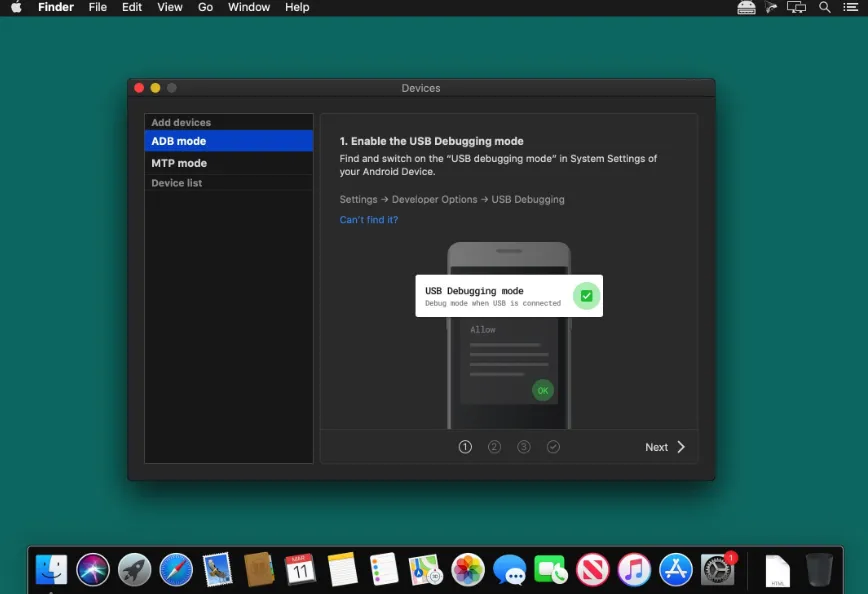The height and width of the screenshot is (594, 868).
Task: Select MTP mode in the sidebar
Action: point(229,163)
